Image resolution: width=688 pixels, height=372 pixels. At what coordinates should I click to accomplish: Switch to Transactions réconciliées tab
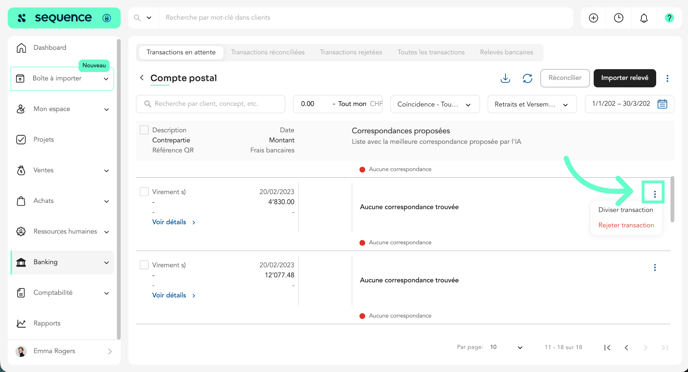click(268, 52)
